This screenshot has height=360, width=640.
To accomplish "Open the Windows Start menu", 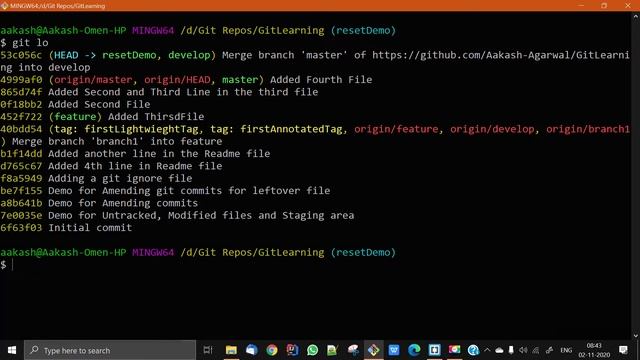I will [x=11, y=350].
